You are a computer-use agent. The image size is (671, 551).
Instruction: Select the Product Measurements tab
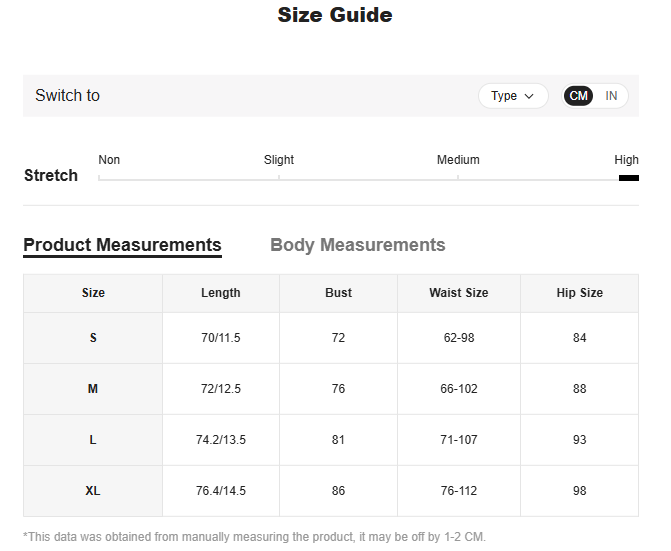(122, 245)
